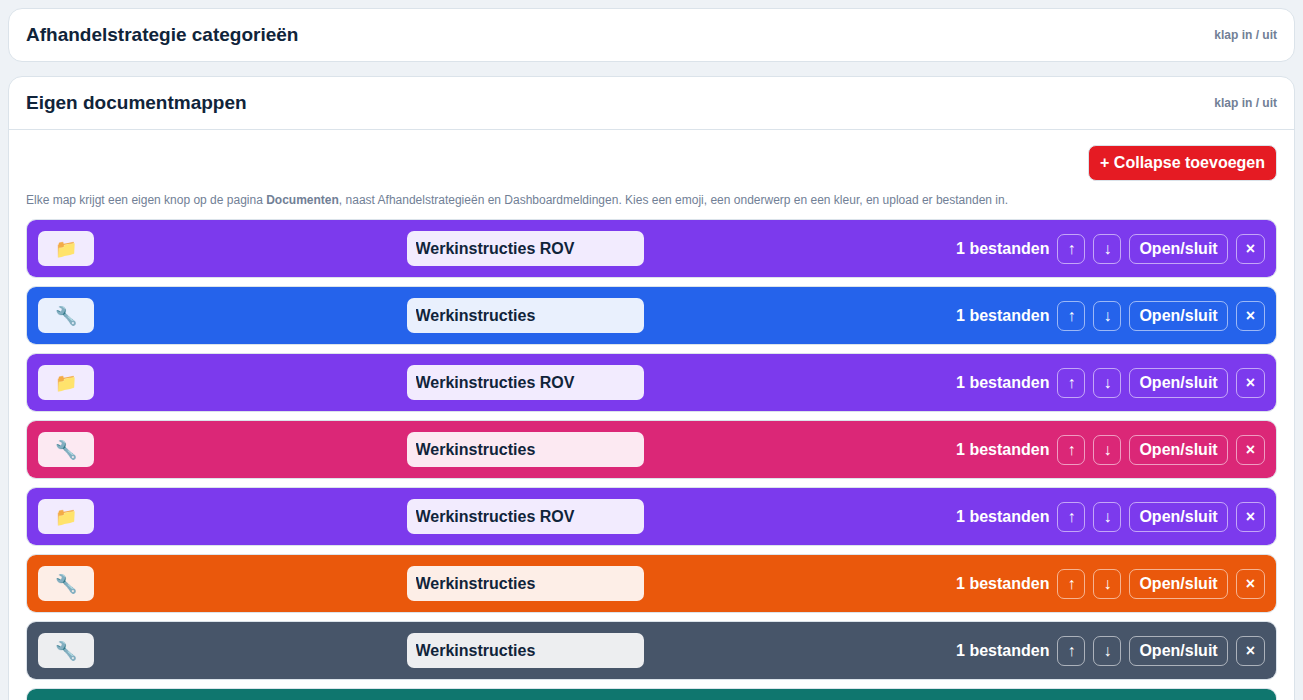Focus the name field in the orange row

click(x=525, y=584)
